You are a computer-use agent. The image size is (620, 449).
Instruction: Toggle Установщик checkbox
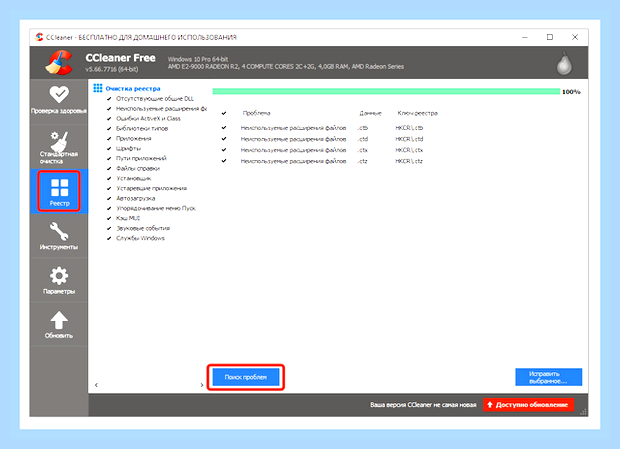(x=109, y=178)
